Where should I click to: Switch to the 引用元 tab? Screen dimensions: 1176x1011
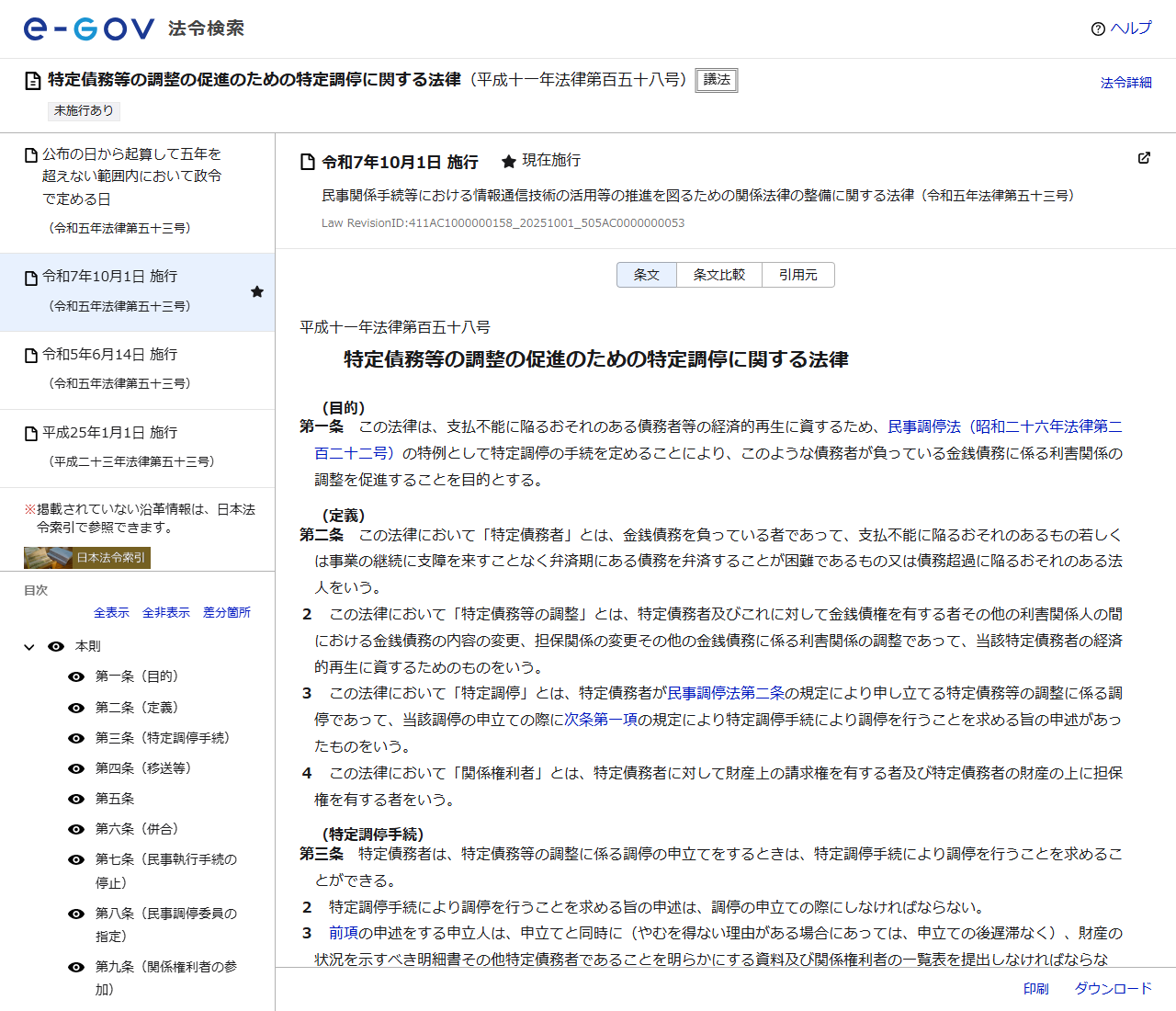click(798, 275)
